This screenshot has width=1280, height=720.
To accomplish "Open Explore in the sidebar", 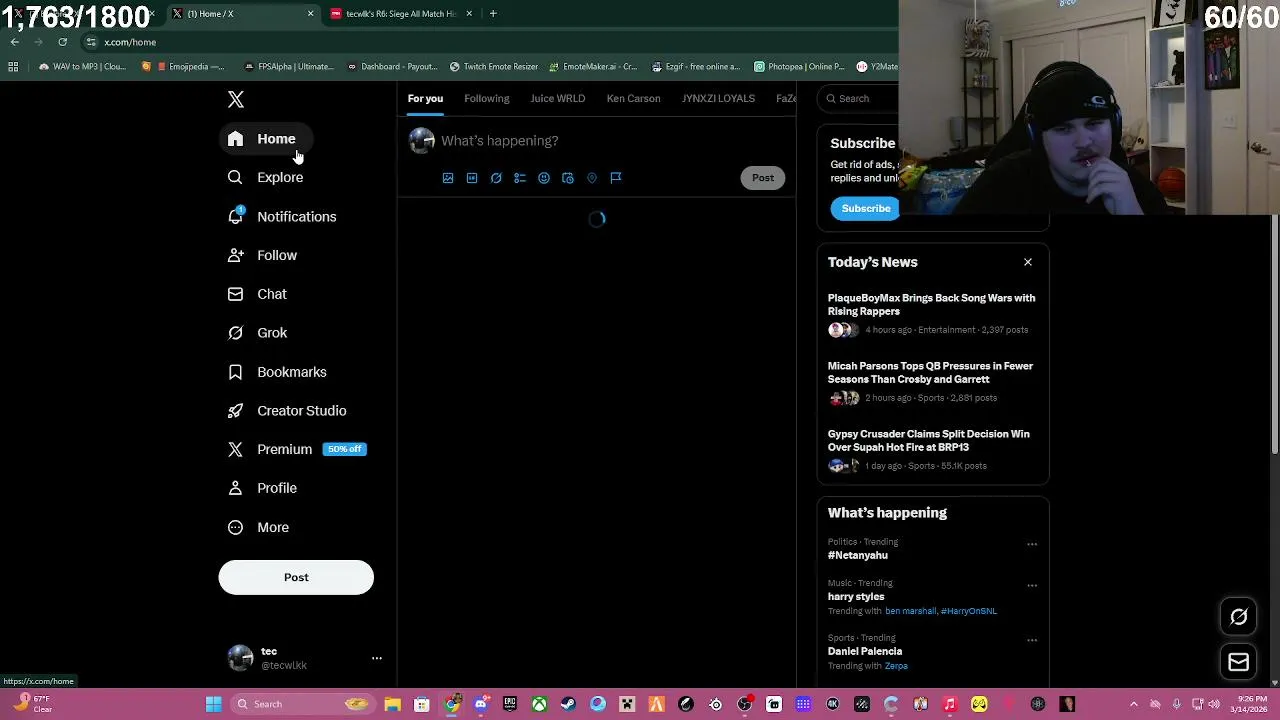I will click(266, 178).
